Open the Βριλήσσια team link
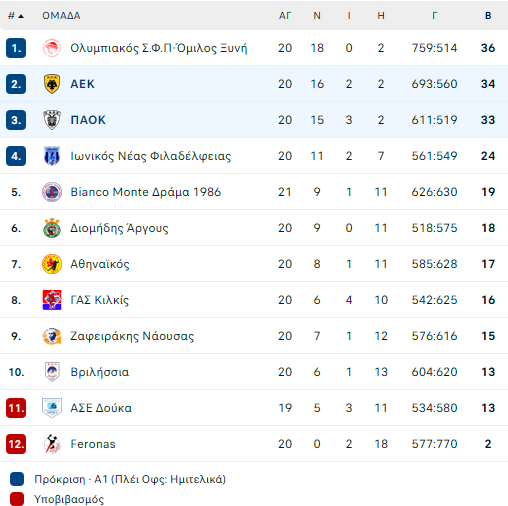Image resolution: width=508 pixels, height=506 pixels. tap(99, 372)
